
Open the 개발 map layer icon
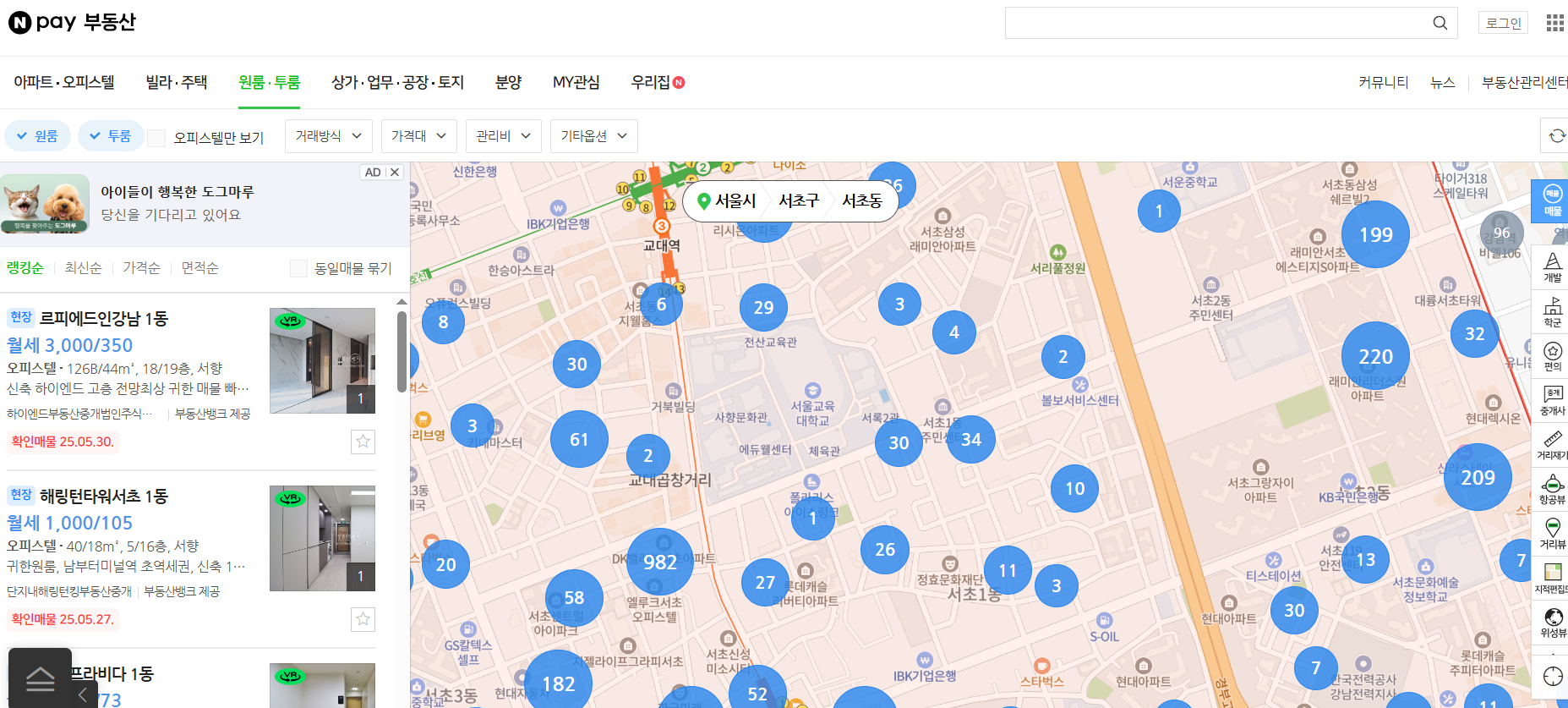1553,266
